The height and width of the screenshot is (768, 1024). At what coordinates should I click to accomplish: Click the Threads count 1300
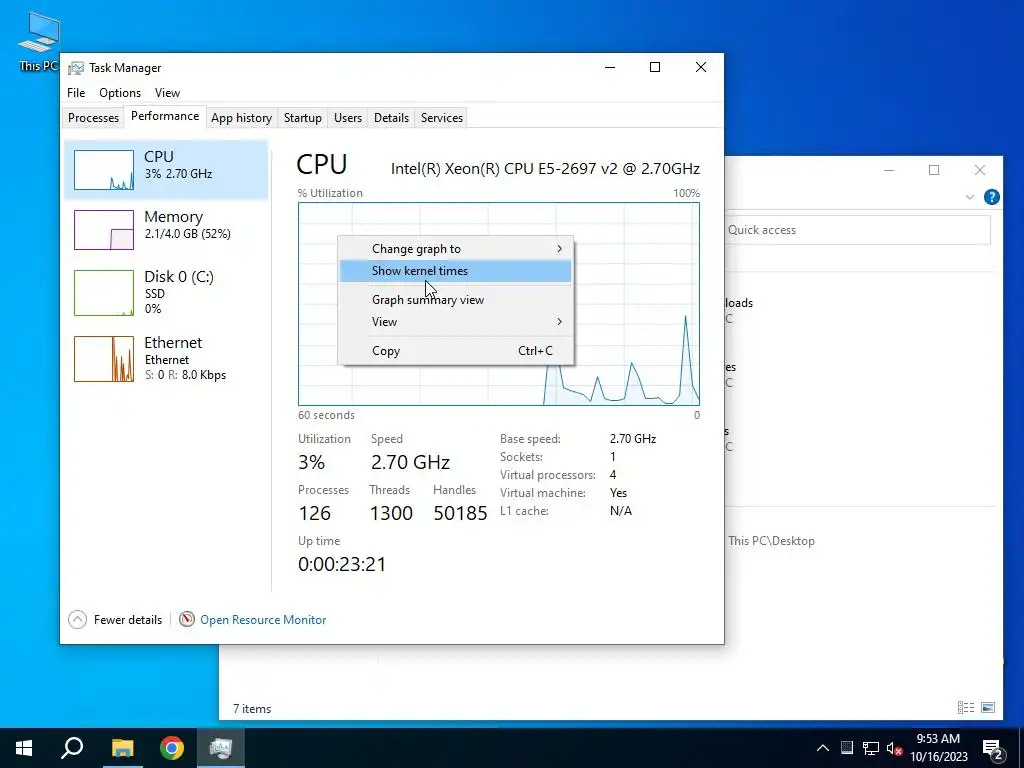click(x=391, y=513)
